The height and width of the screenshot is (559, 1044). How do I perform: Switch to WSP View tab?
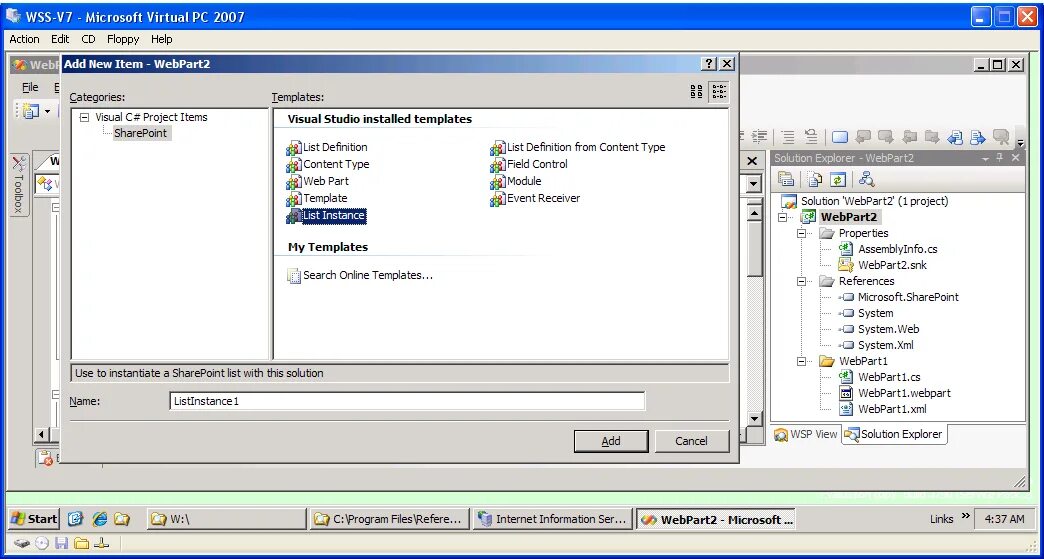[806, 435]
